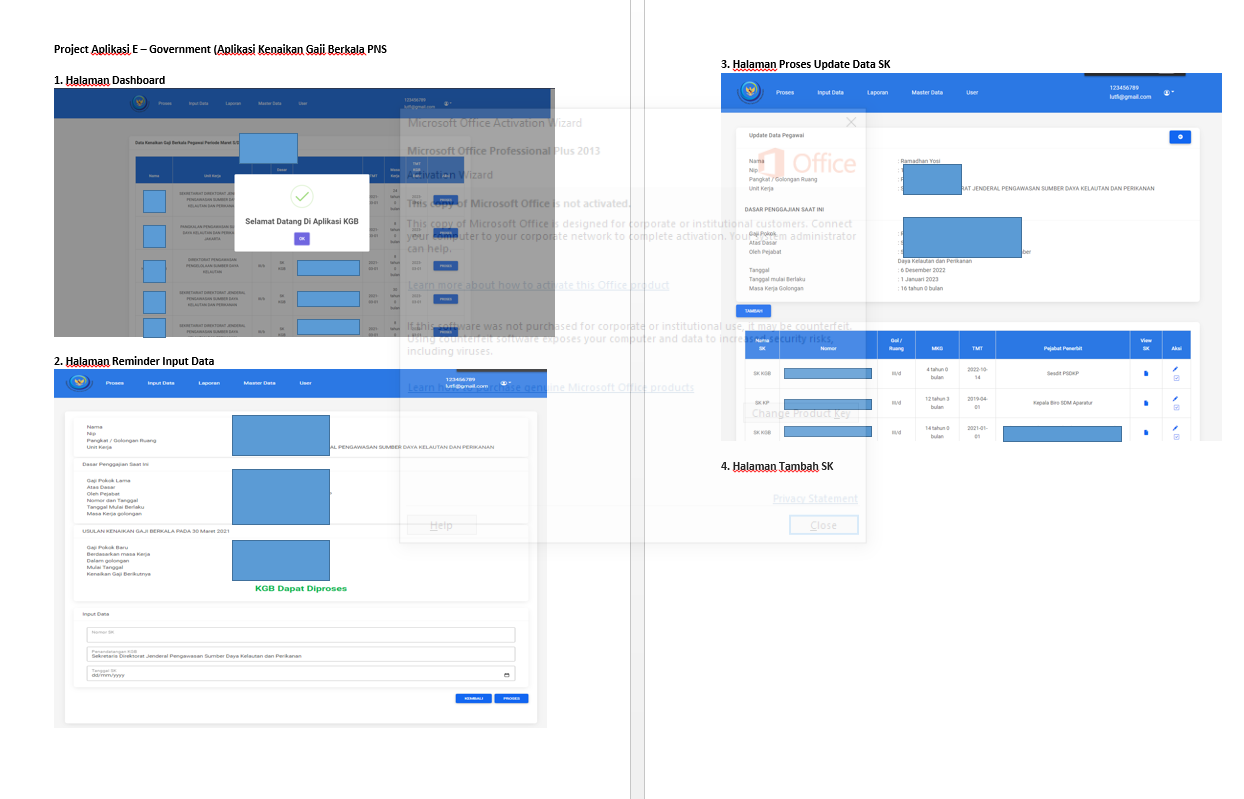Image resolution: width=1244 pixels, height=799 pixels.
Task: View the SK document in the Kepala Biro SDM Aparatur row
Action: (x=1146, y=403)
